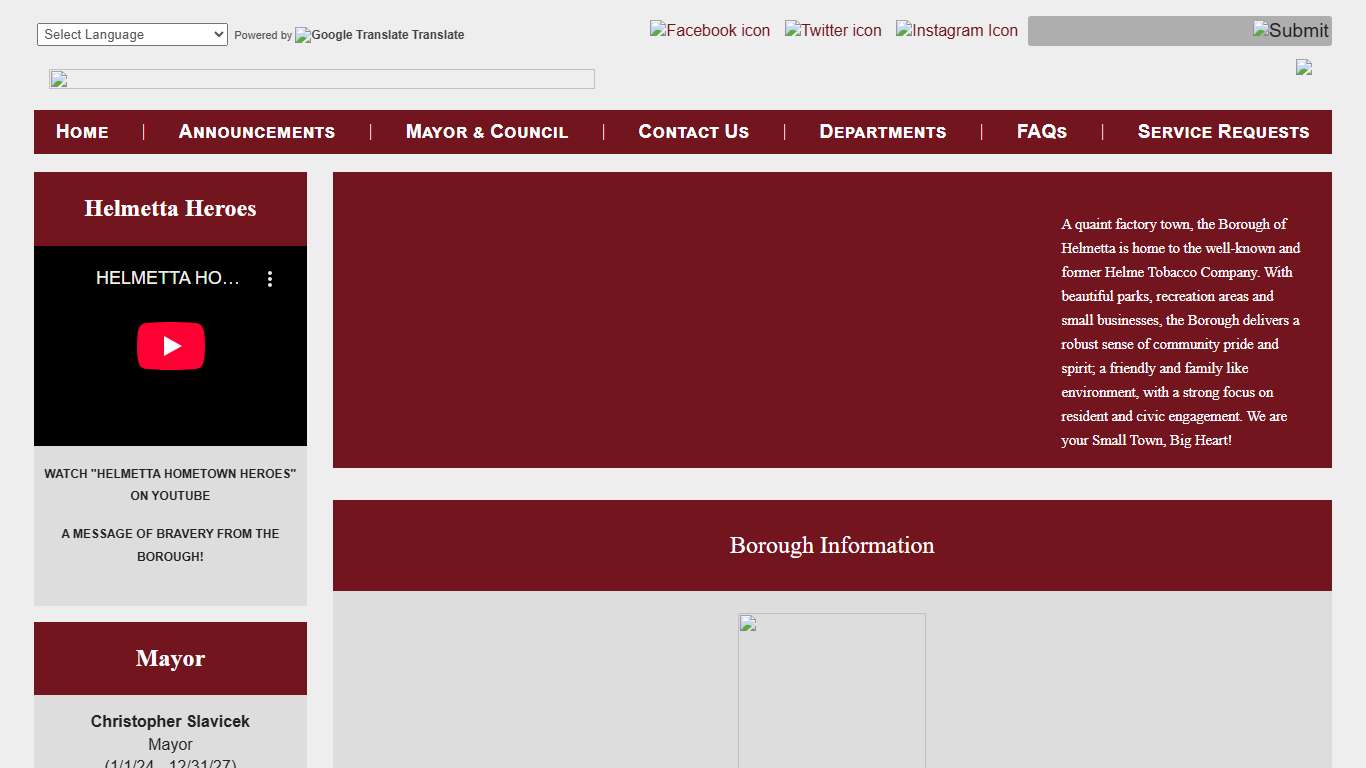Click the small image under the search box
Screen dimensions: 1366x768
(1304, 67)
